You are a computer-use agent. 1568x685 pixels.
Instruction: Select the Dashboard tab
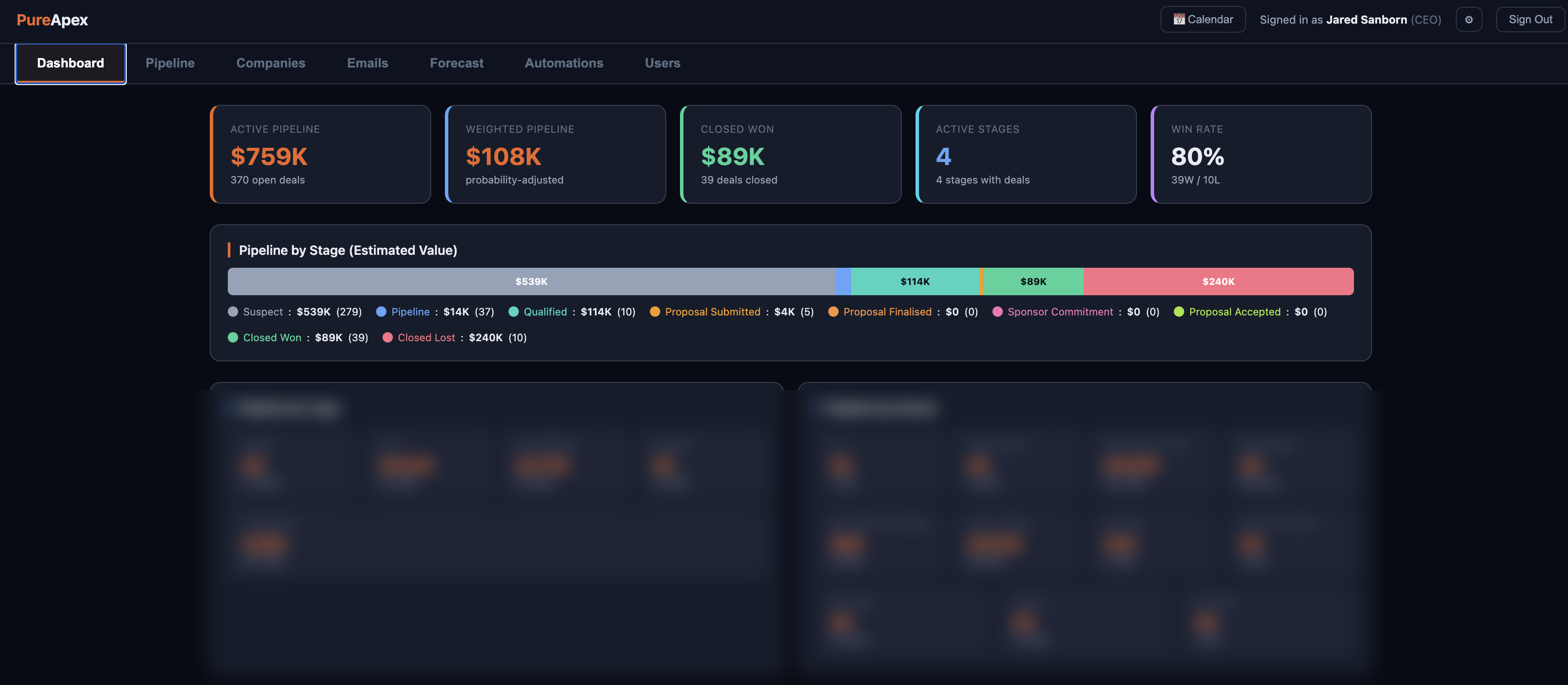coord(70,63)
